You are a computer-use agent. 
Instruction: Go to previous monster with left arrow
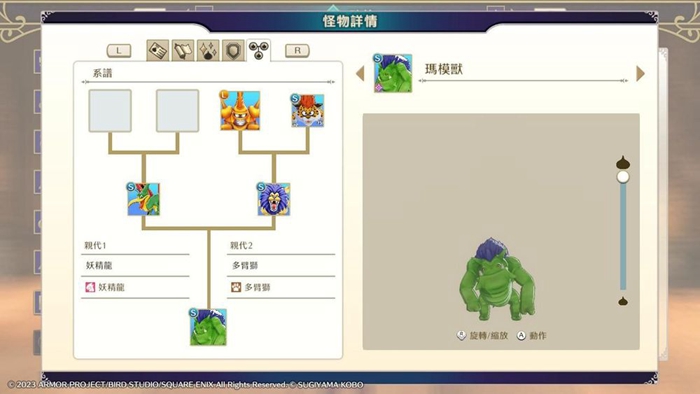360,74
